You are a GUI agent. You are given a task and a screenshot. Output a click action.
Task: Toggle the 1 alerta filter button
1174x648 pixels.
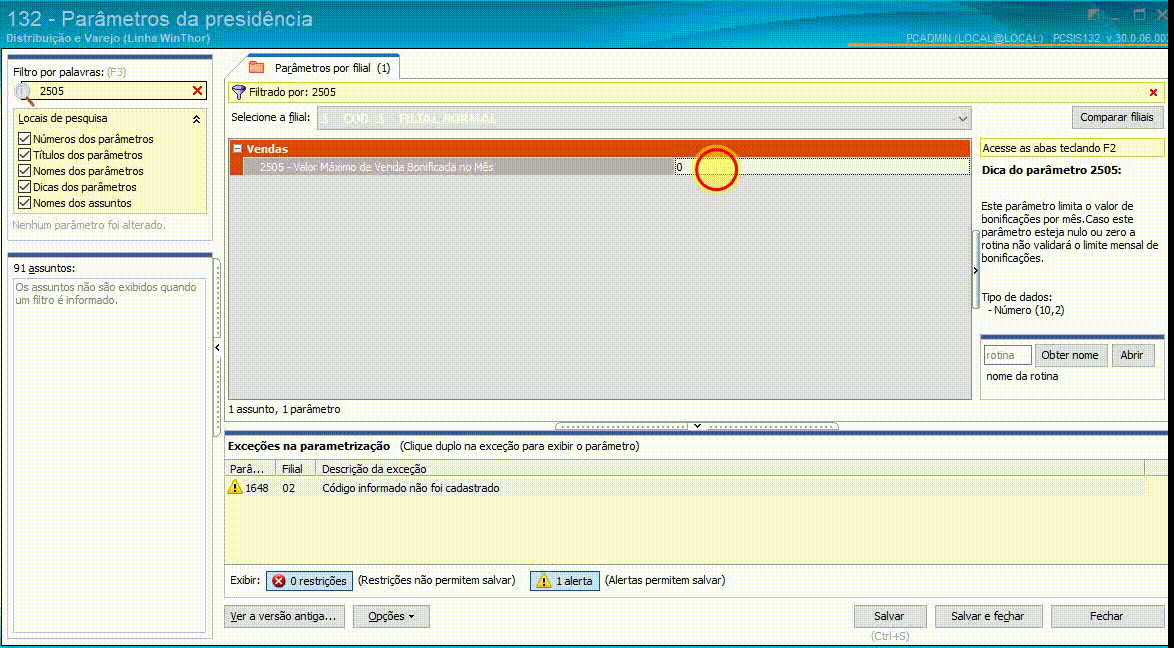565,581
